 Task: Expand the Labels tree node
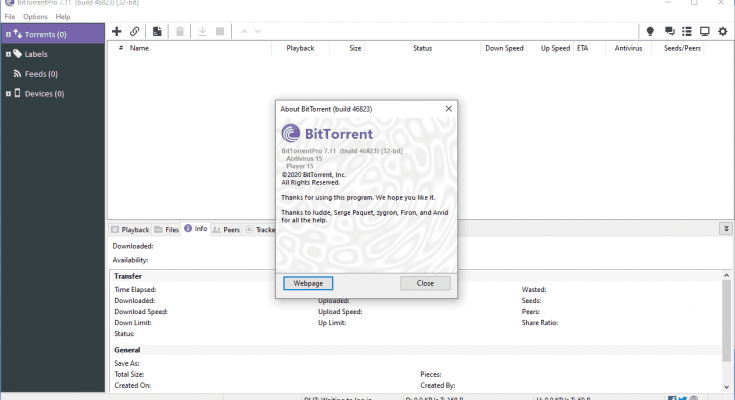pos(8,54)
